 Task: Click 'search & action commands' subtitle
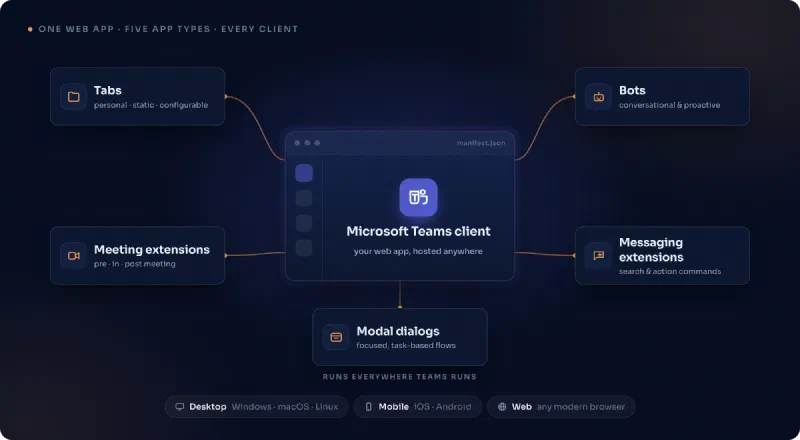coord(670,272)
